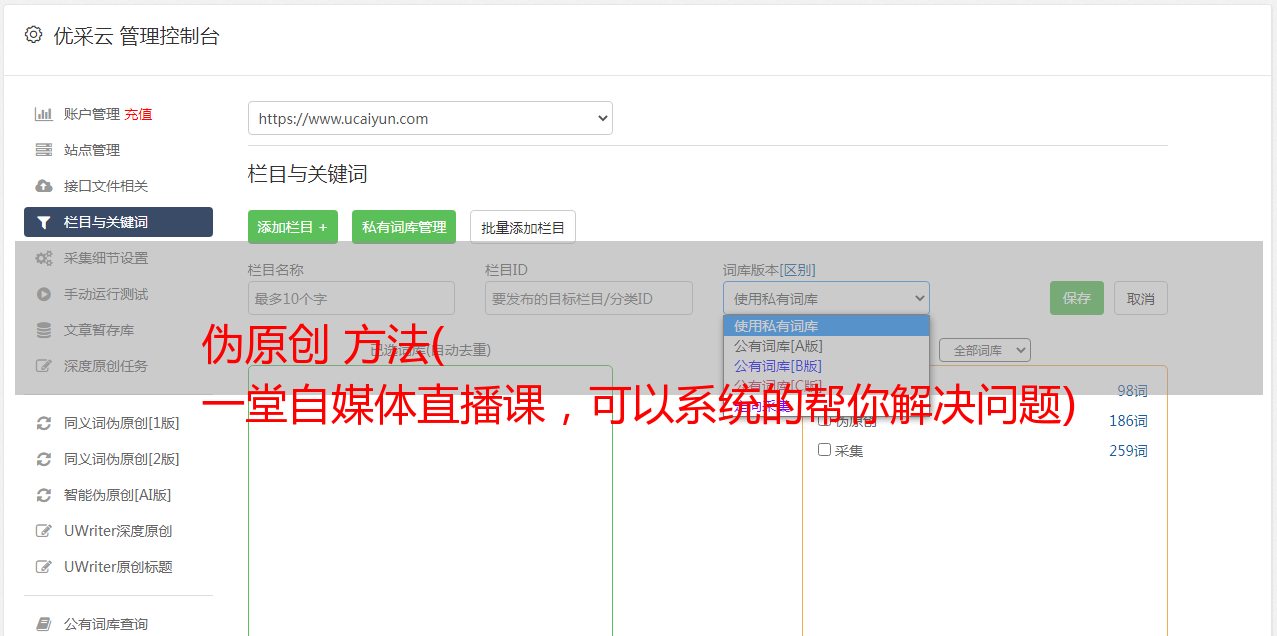Click the play icon beside 手动运行测试
The width and height of the screenshot is (1277, 636).
pyautogui.click(x=43, y=294)
